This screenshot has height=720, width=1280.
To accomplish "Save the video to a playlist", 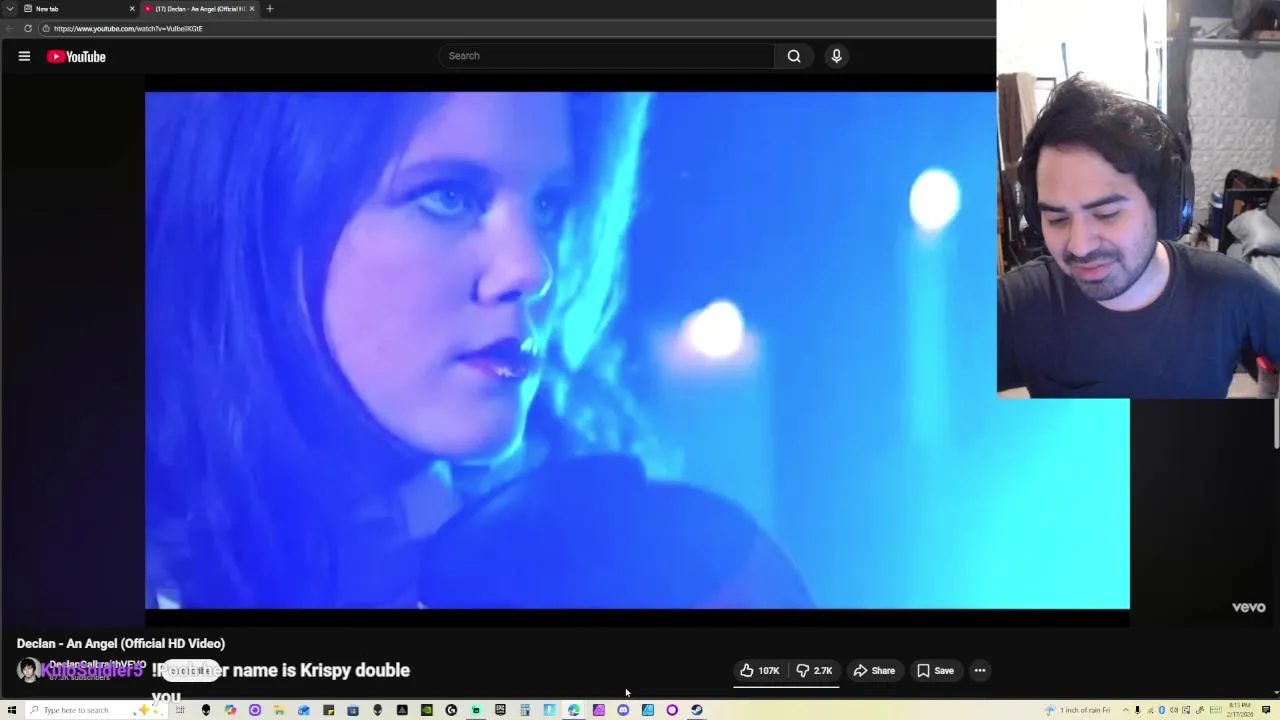I will click(935, 671).
